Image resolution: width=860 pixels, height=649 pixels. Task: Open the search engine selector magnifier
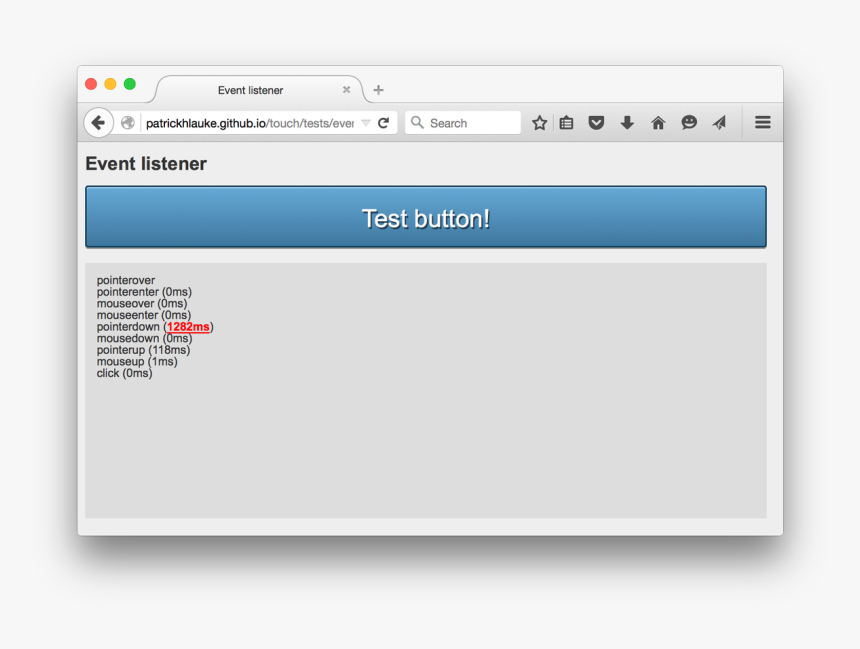[417, 122]
